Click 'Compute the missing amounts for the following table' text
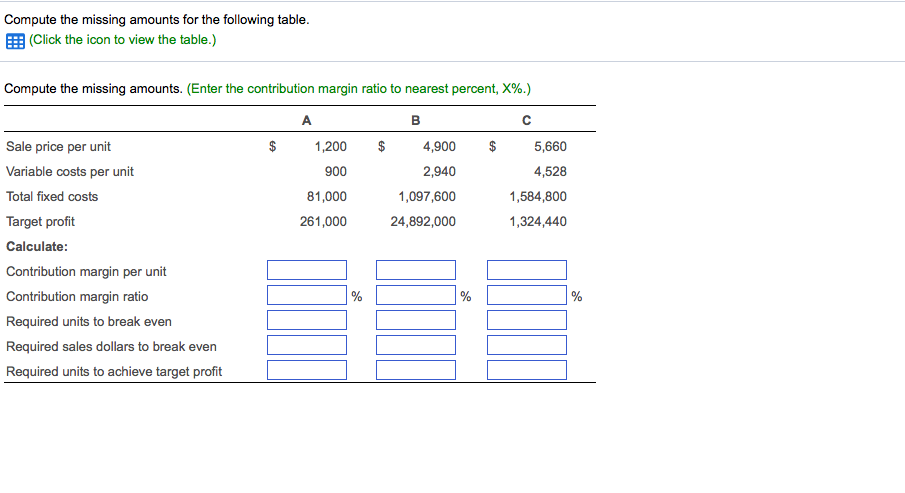The height and width of the screenshot is (493, 905). (156, 20)
